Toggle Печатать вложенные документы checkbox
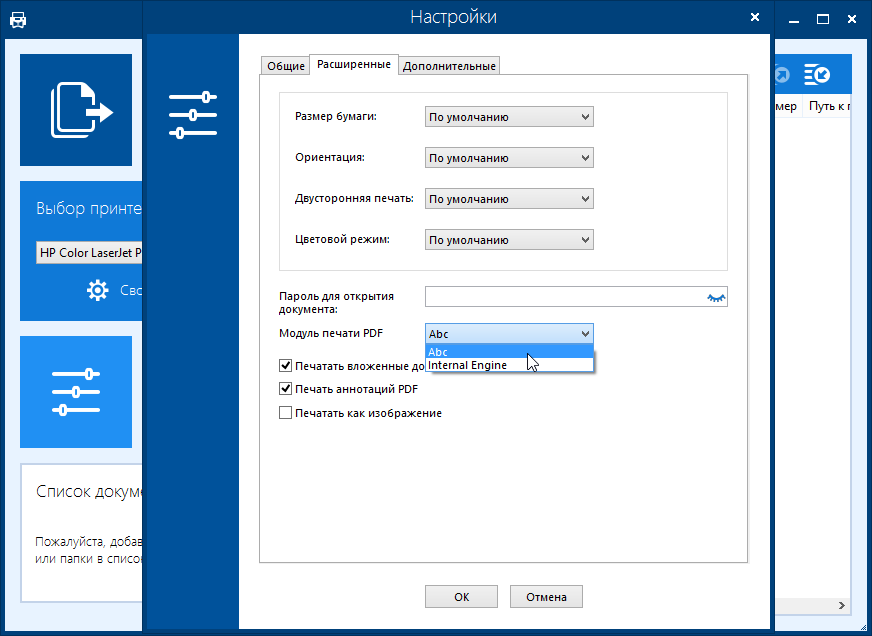The image size is (872, 636). point(285,365)
